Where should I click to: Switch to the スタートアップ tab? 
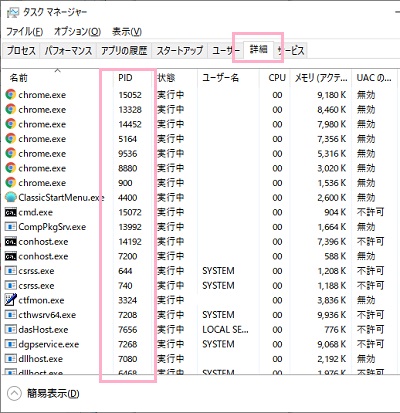point(180,51)
